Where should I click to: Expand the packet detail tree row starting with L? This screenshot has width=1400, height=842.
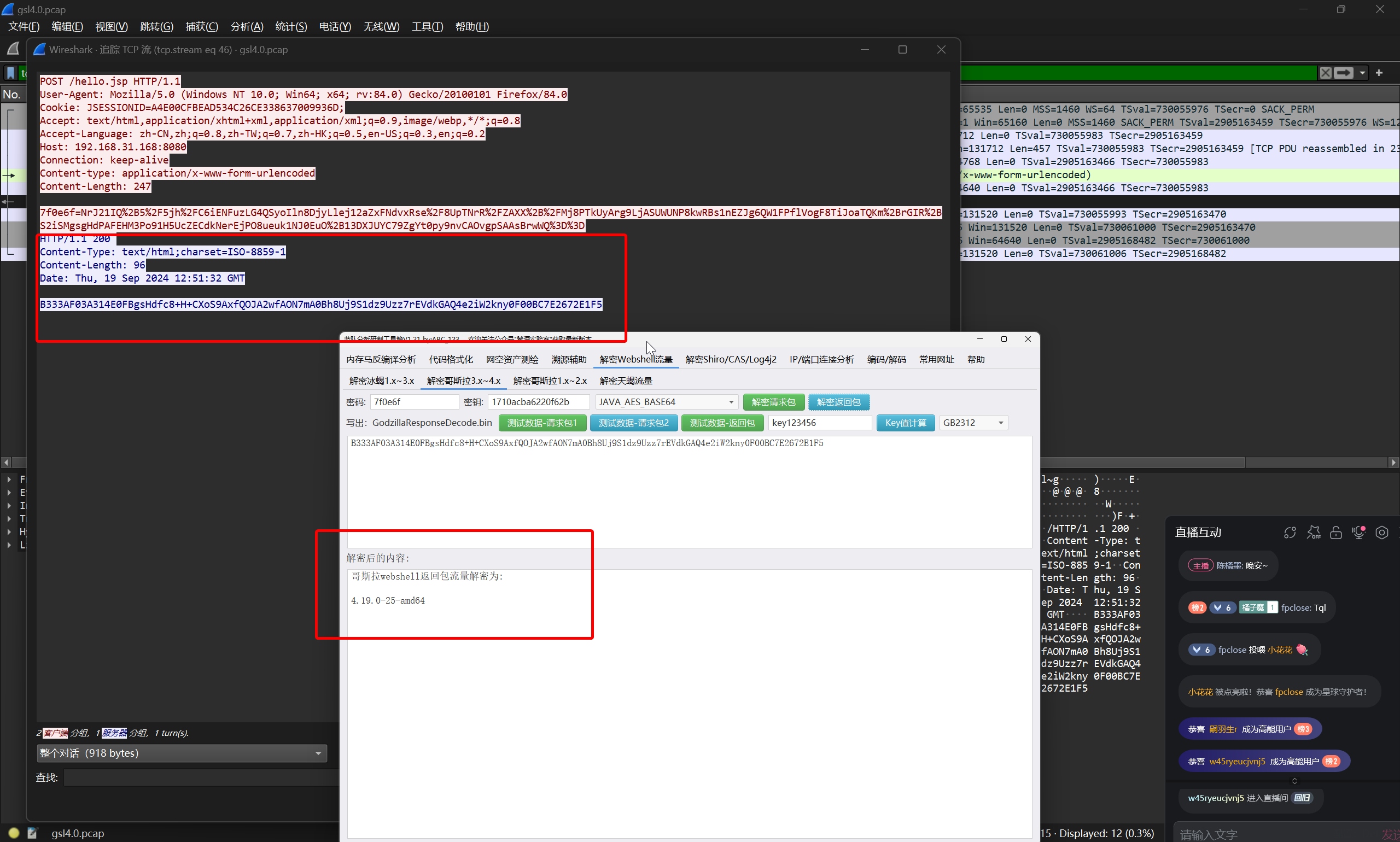click(9, 545)
